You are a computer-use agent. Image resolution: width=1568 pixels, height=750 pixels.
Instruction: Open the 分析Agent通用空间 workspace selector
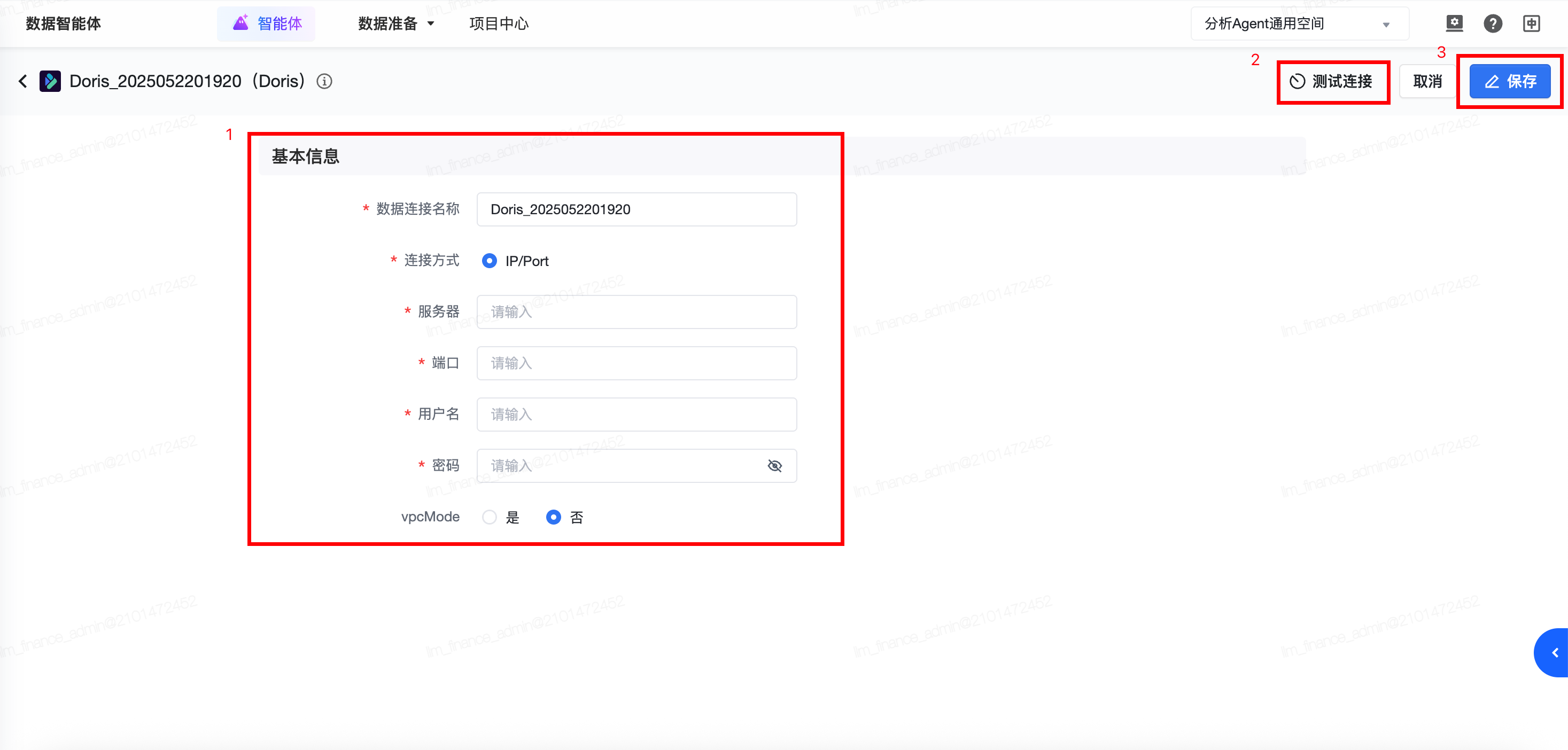1300,24
